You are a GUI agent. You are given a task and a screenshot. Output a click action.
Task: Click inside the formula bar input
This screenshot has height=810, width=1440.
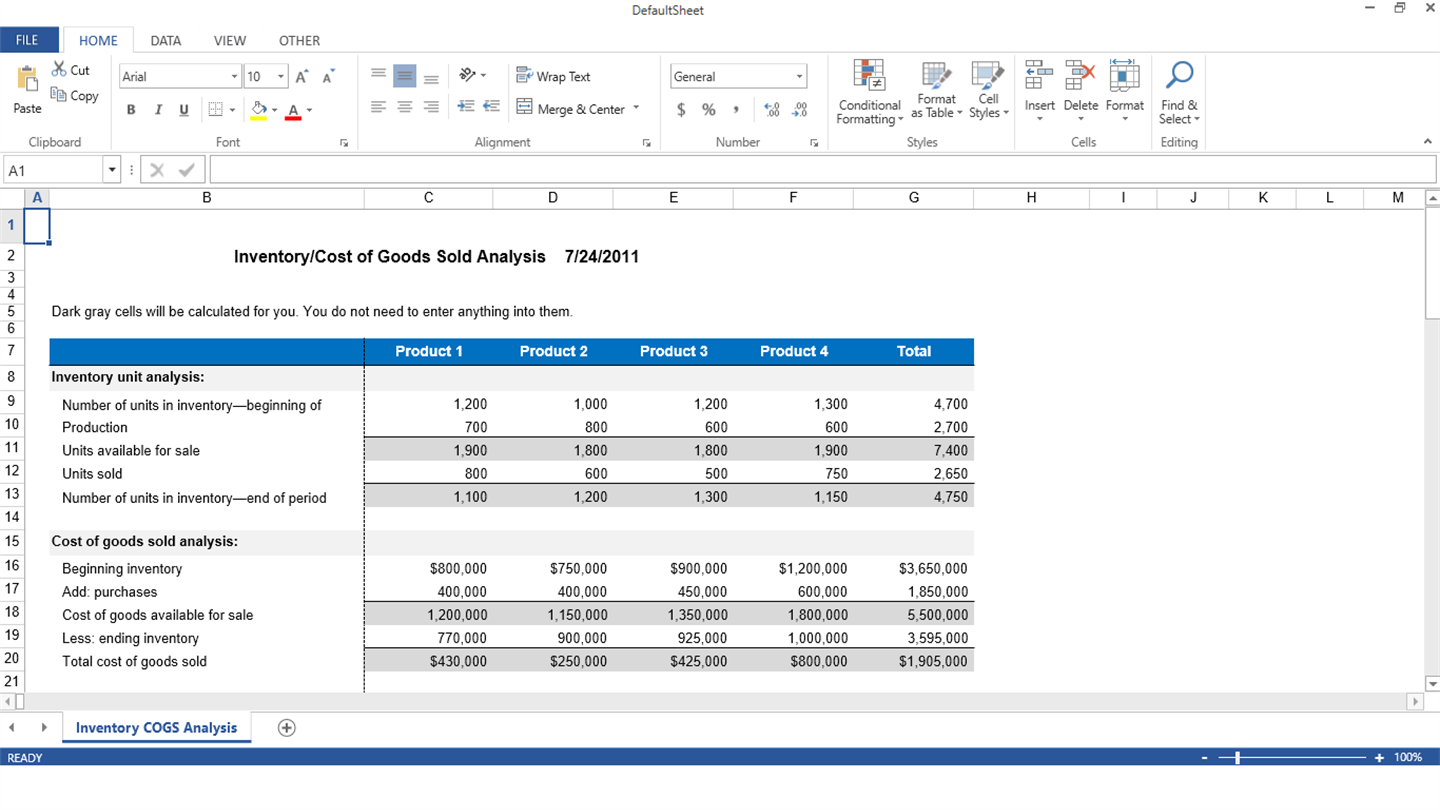820,170
